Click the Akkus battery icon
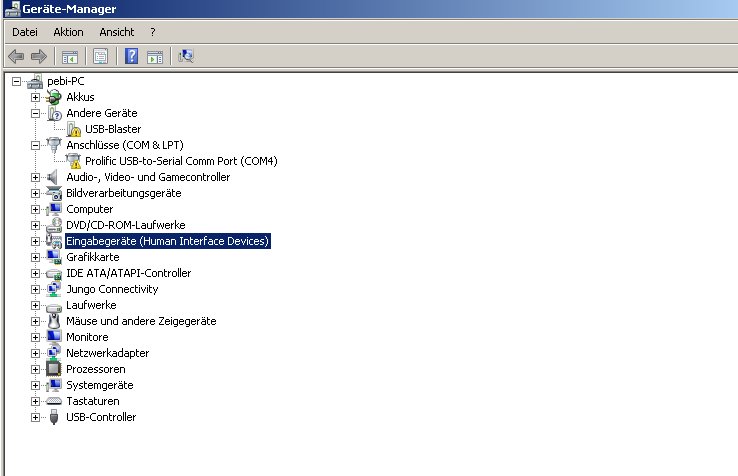 (x=54, y=97)
